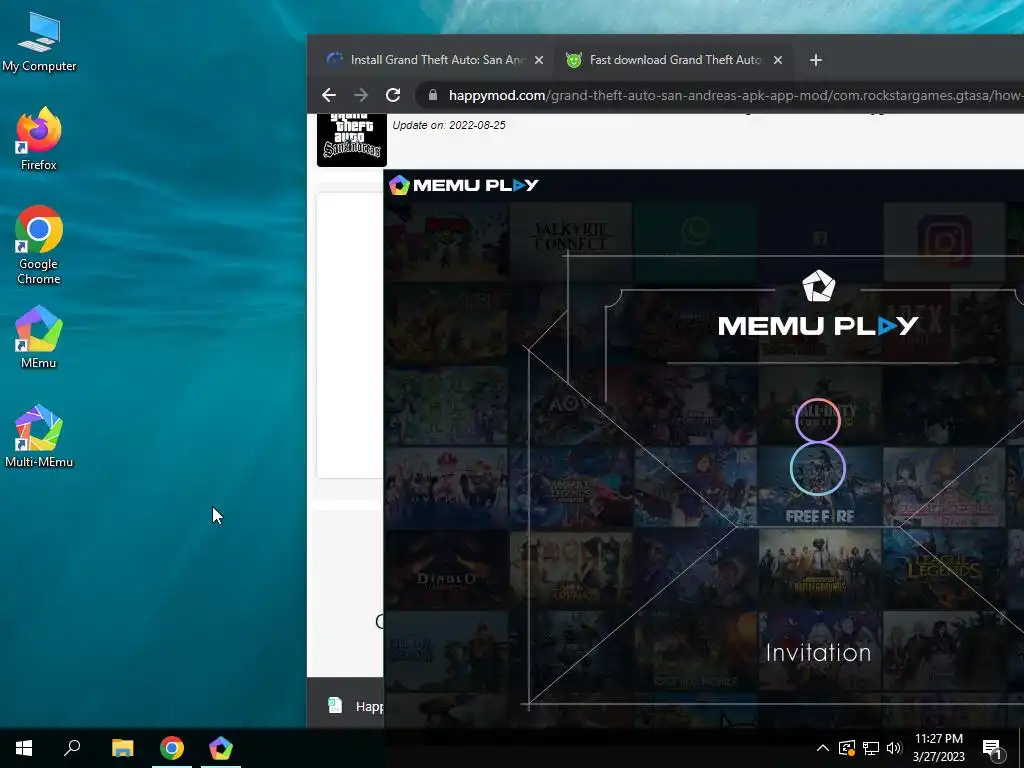Show the clock and calendar at 11:27 PM

[938, 748]
